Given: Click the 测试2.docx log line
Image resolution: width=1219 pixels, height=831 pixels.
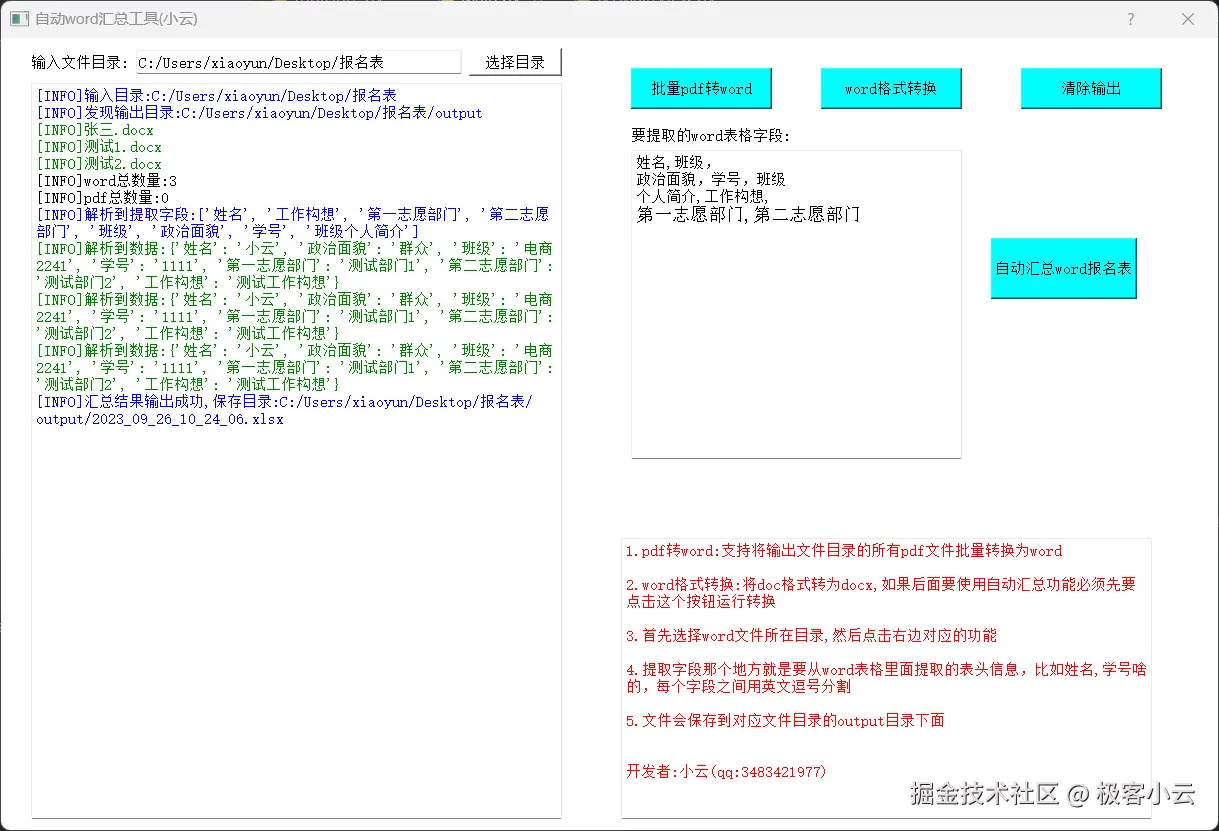Looking at the screenshot, I should [93, 163].
